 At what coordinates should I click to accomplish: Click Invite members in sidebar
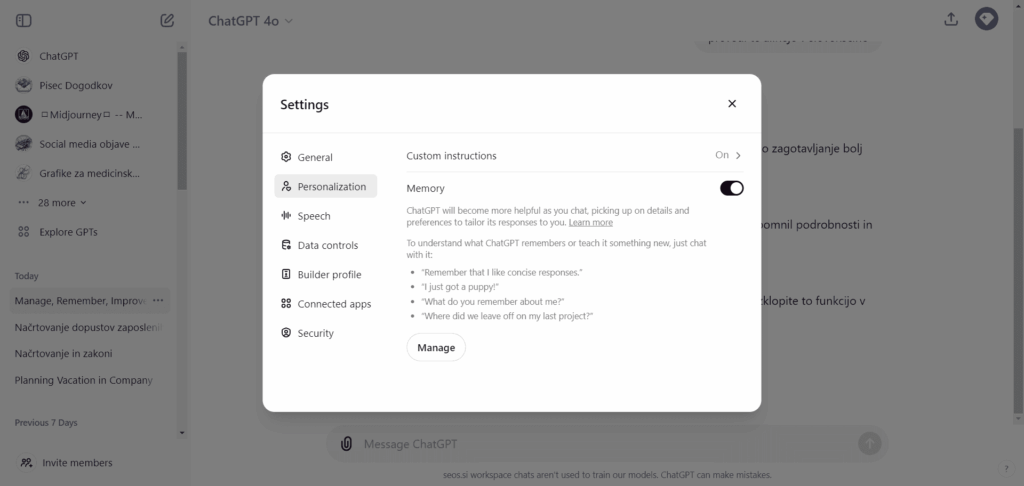77,463
